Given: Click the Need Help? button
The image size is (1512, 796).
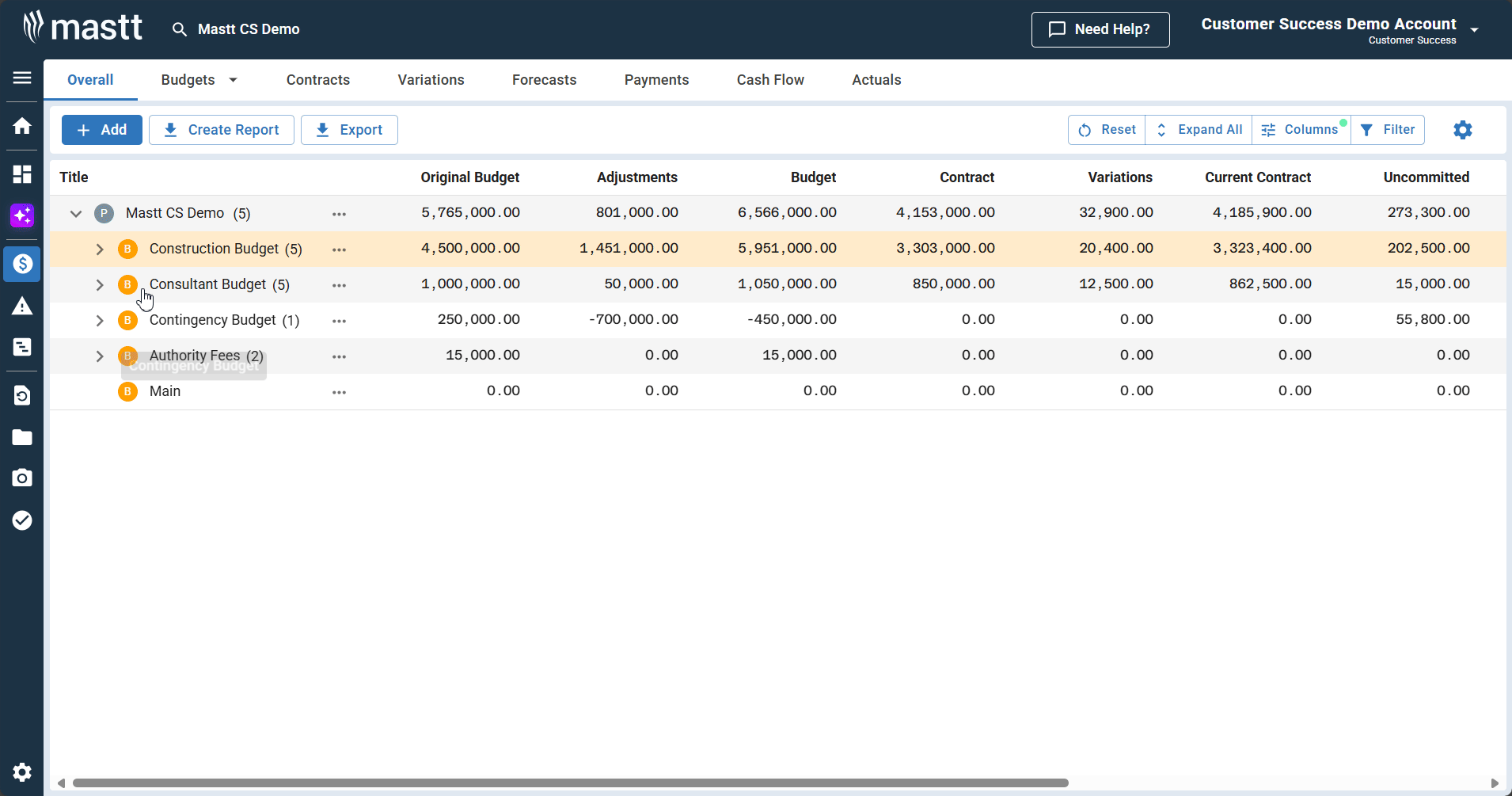Looking at the screenshot, I should (1100, 29).
